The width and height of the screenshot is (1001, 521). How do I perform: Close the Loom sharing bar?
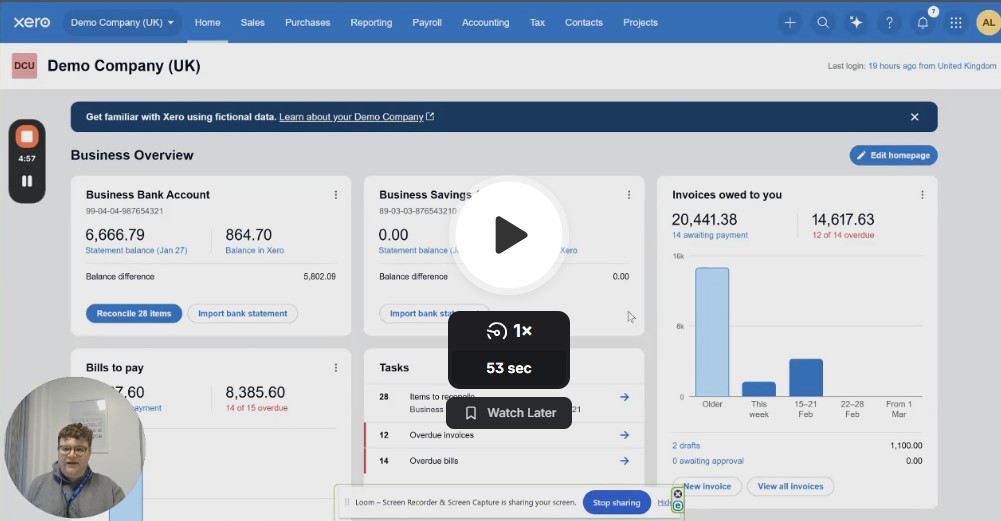(678, 494)
